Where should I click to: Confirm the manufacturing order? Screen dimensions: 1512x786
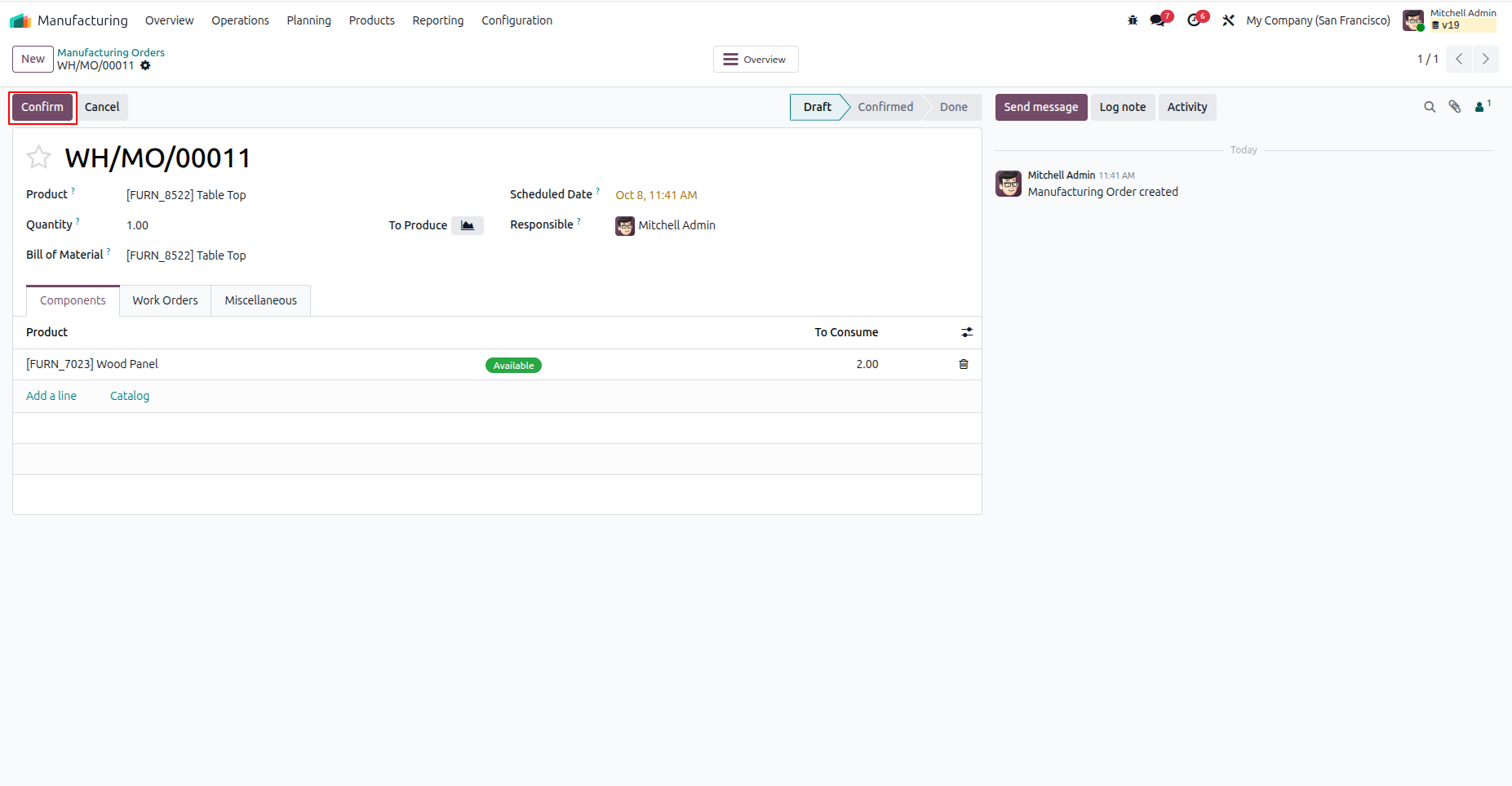[x=42, y=107]
